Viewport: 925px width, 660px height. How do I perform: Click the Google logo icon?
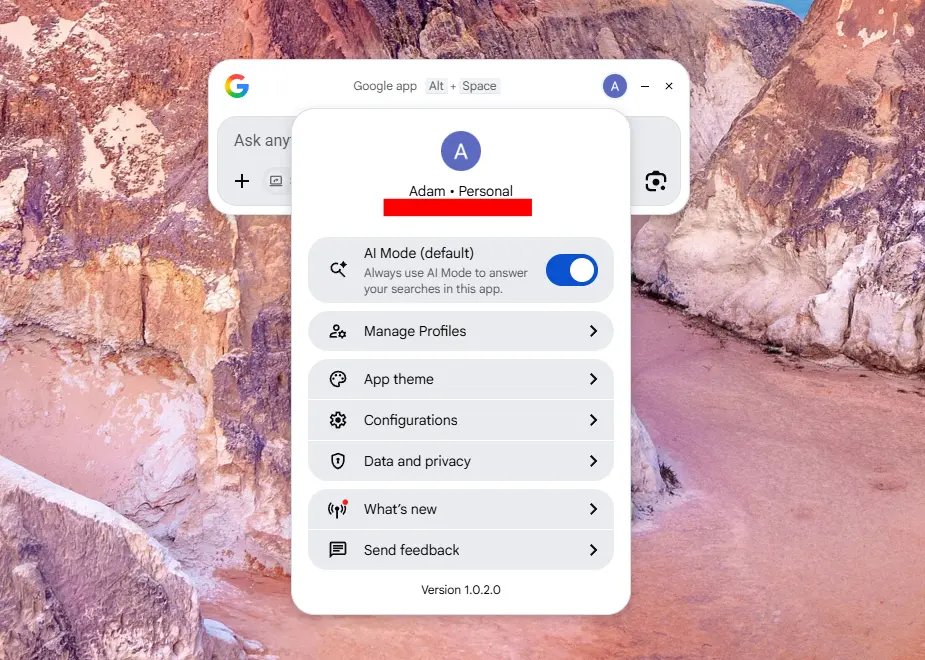tap(237, 86)
